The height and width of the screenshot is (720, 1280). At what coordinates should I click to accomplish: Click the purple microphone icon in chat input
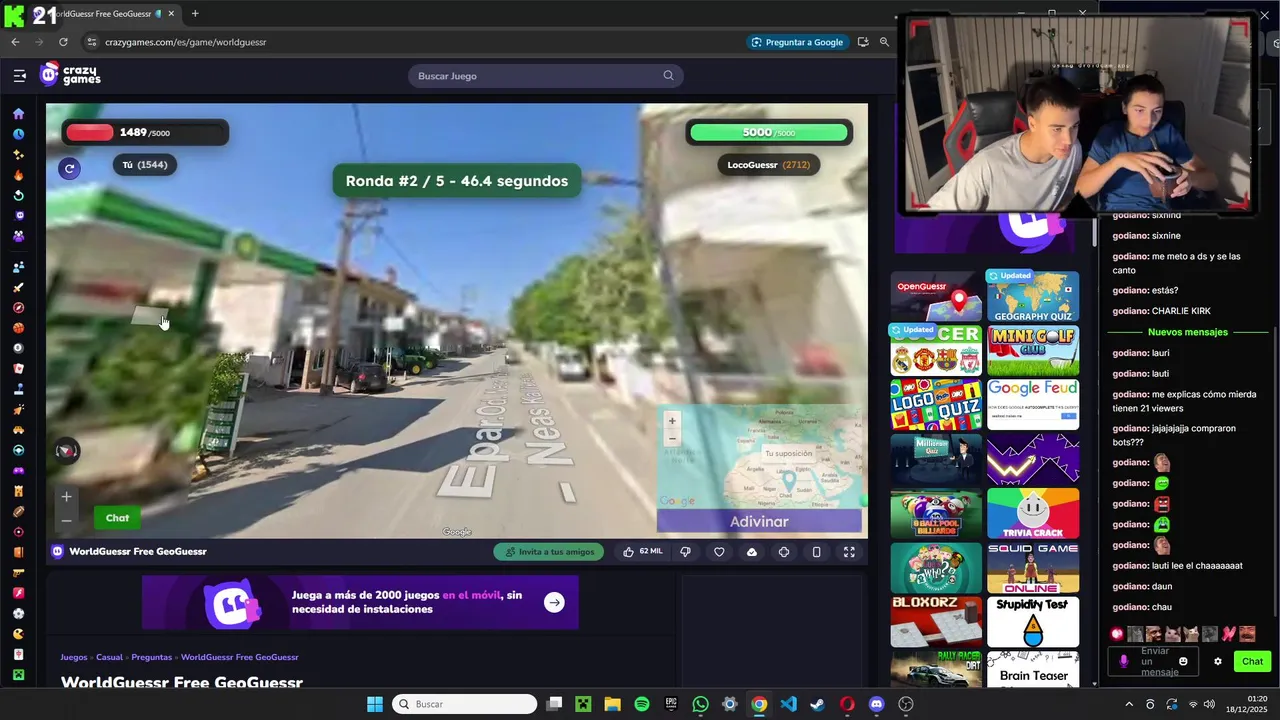pos(1123,661)
